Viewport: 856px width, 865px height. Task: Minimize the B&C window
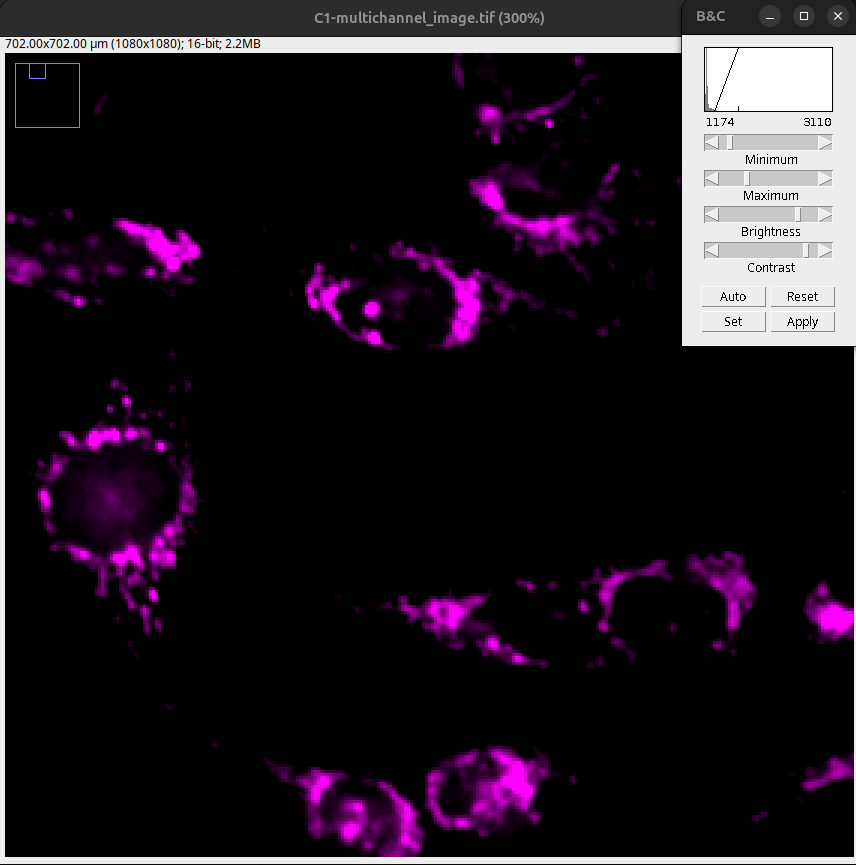pos(769,16)
